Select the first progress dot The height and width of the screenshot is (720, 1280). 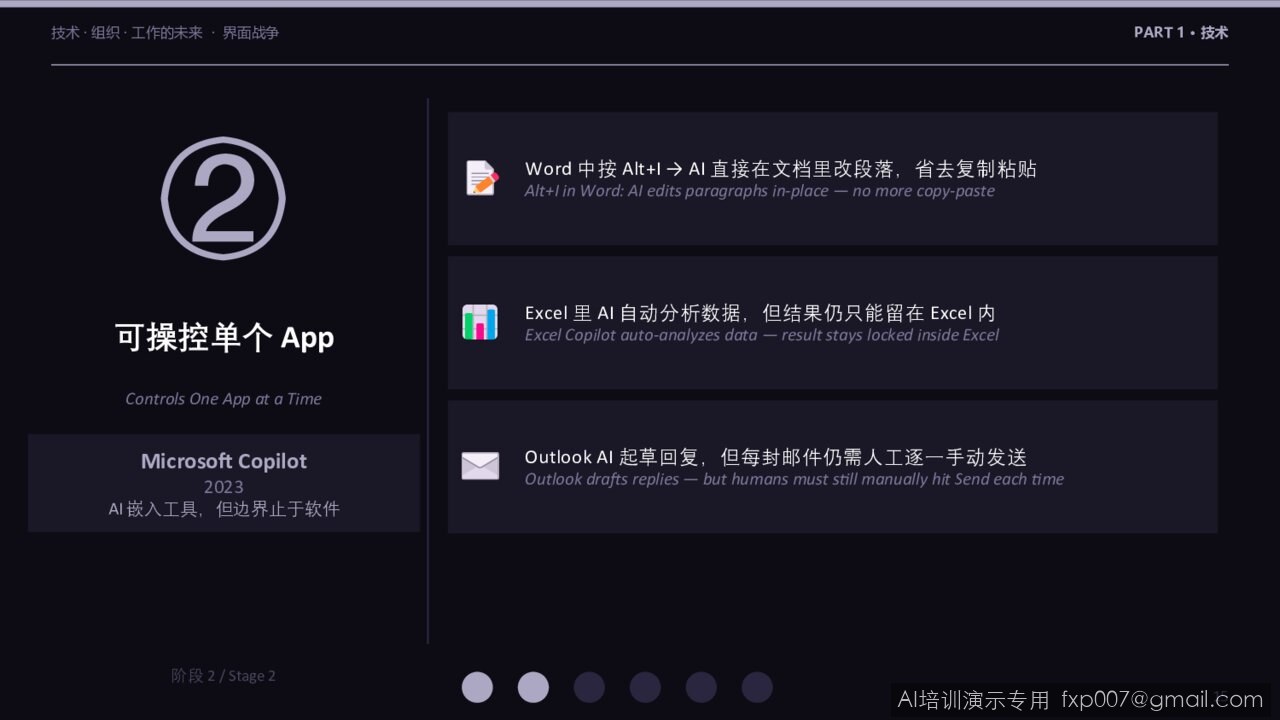point(477,687)
